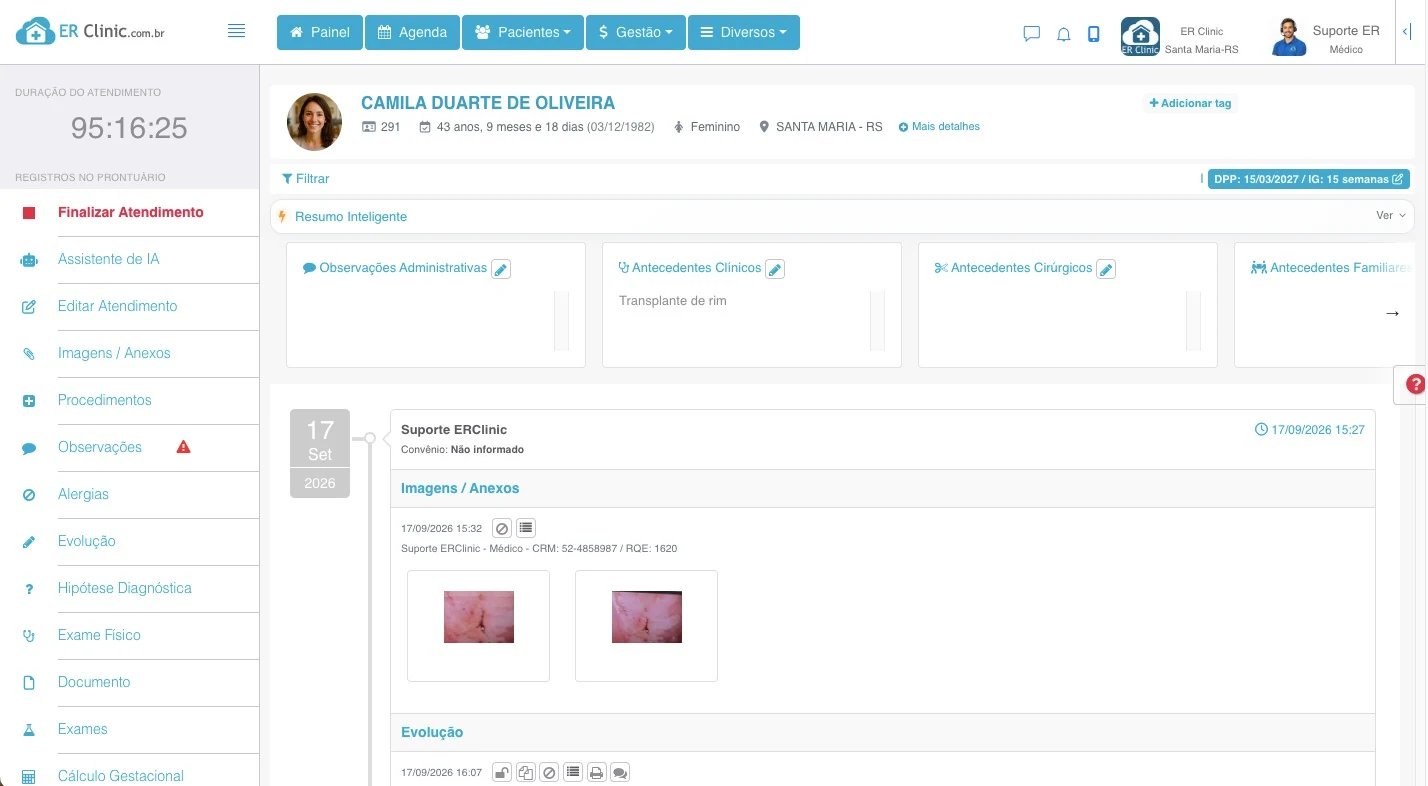Open the Diversos dropdown menu

coord(744,32)
